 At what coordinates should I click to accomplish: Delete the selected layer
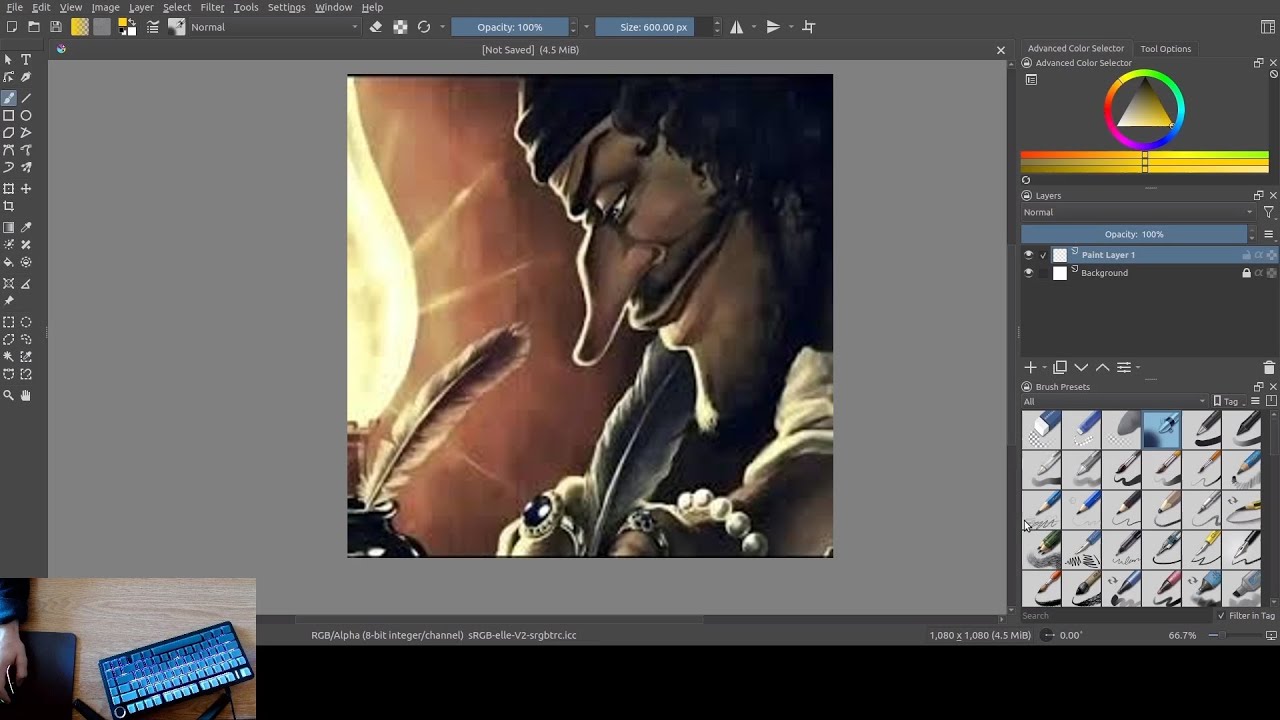1269,368
